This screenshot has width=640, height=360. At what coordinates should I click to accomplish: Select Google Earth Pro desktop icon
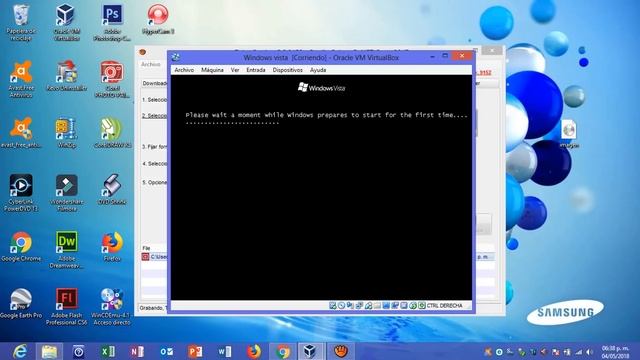pos(21,303)
